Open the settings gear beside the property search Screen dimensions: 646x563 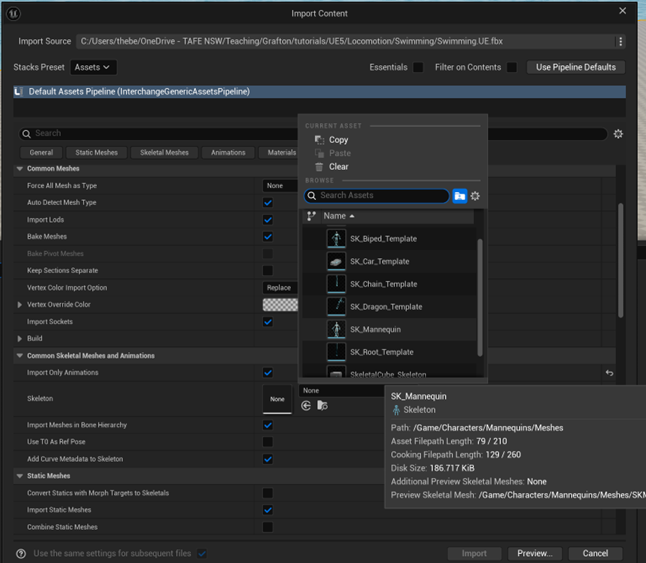pyautogui.click(x=618, y=134)
